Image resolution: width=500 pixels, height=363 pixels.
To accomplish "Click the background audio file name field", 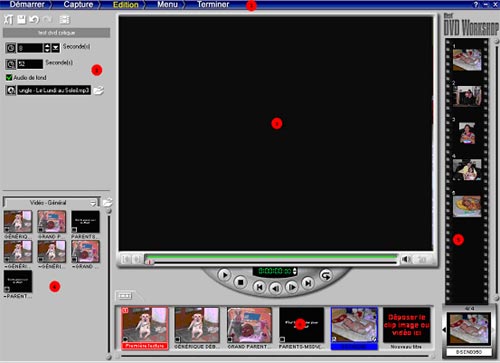I will click(x=54, y=90).
